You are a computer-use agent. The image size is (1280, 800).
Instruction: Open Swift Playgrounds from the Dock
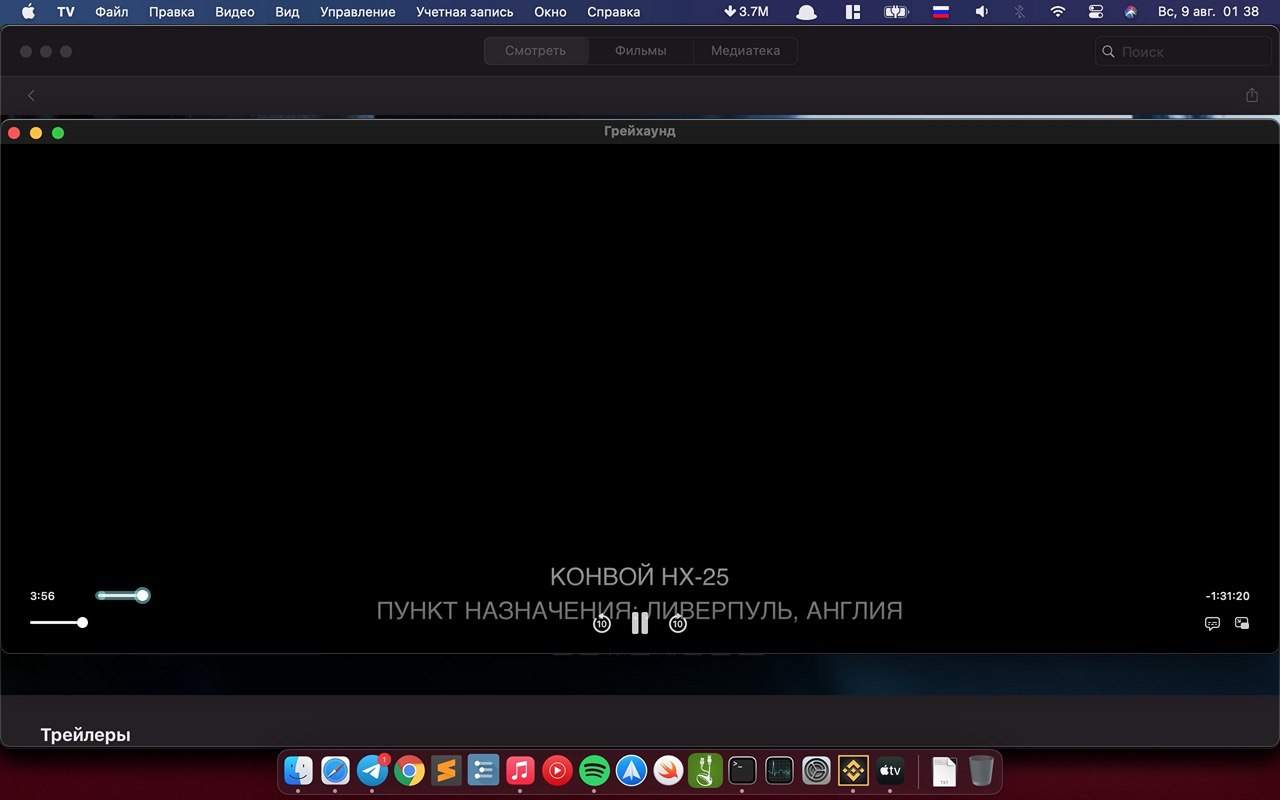668,770
